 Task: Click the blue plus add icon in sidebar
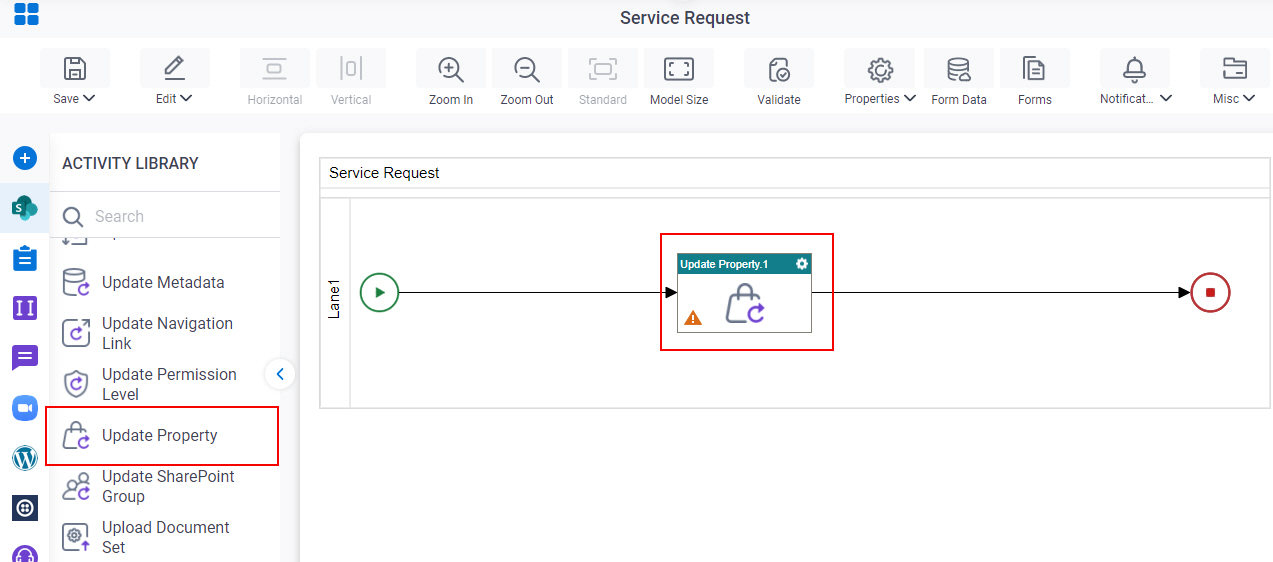(x=25, y=158)
